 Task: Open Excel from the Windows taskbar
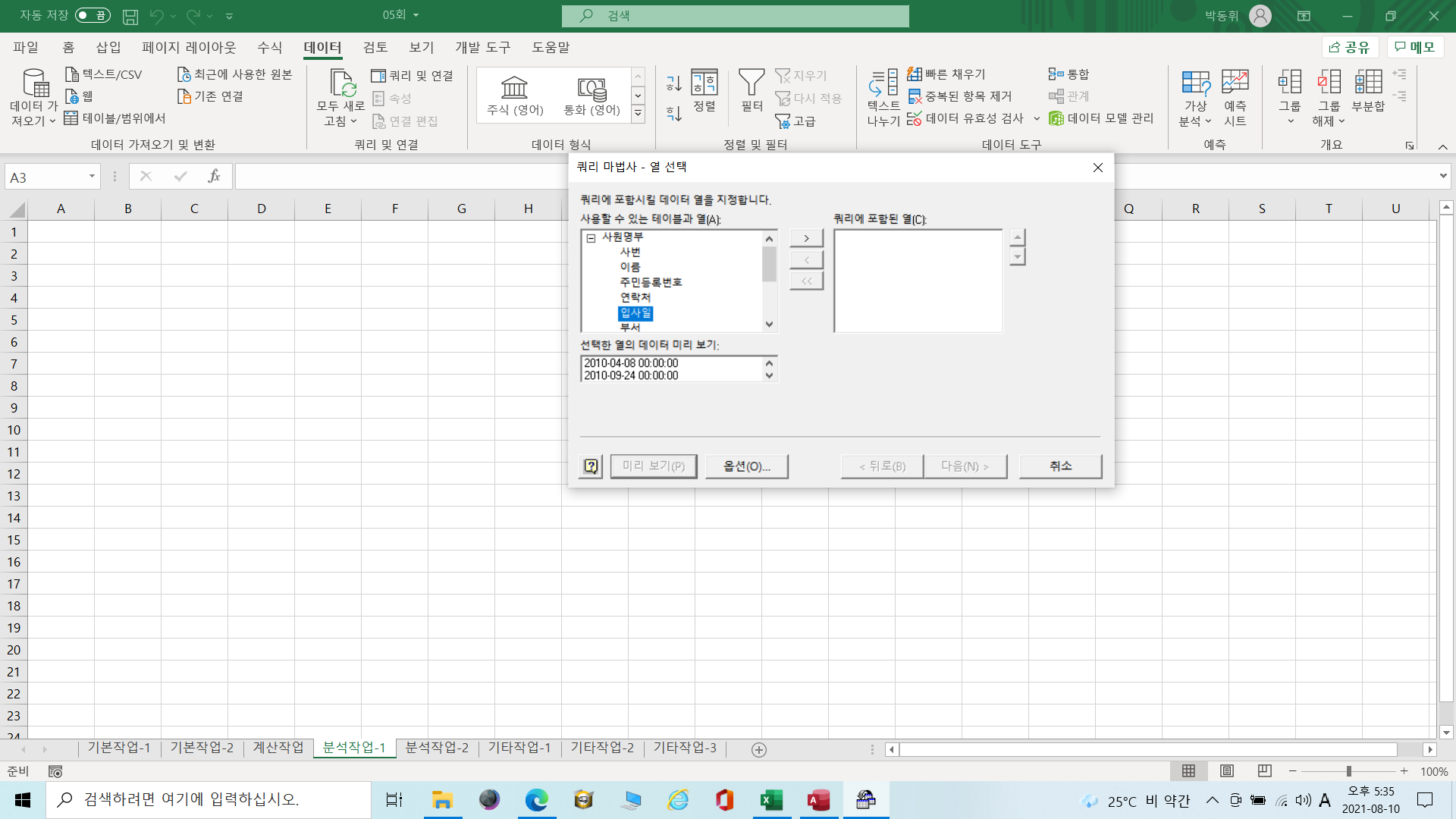pyautogui.click(x=771, y=800)
